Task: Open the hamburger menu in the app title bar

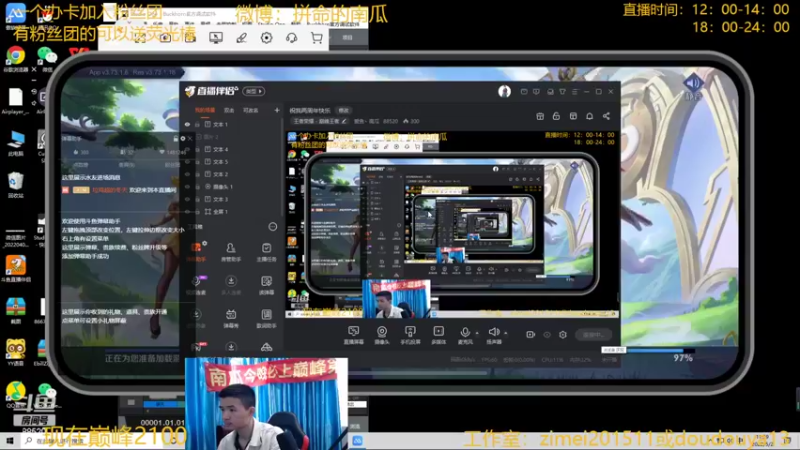Action: tap(575, 92)
